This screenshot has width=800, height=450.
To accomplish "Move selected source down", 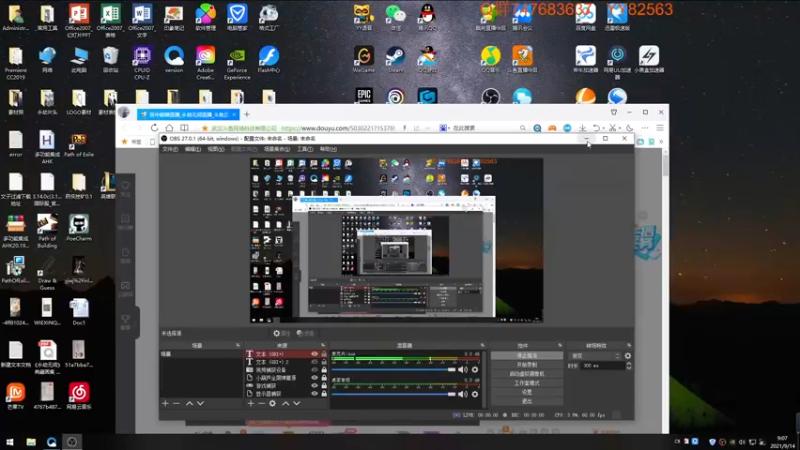I will click(x=296, y=404).
